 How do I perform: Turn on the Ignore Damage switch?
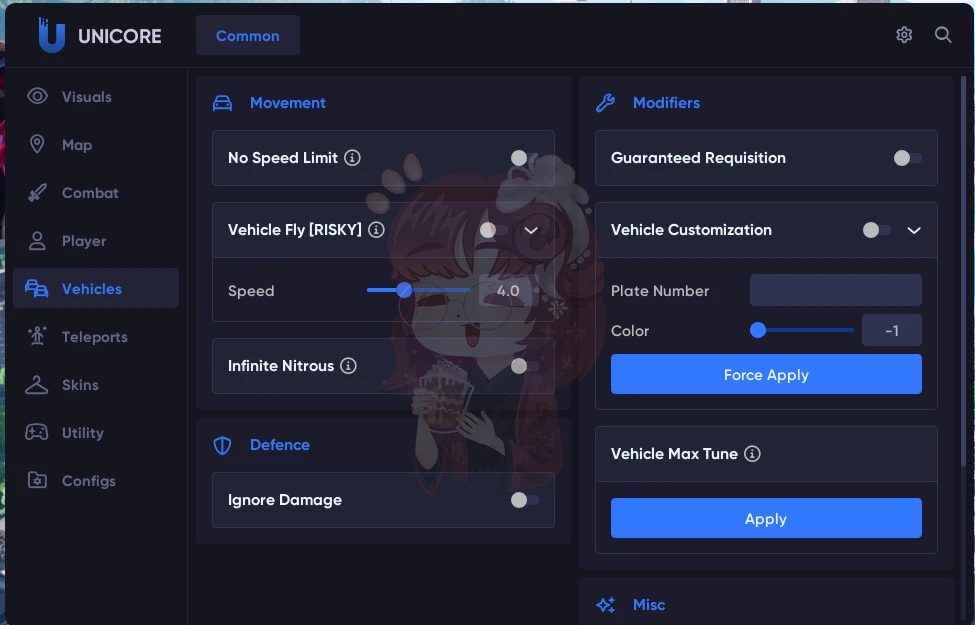[x=524, y=500]
